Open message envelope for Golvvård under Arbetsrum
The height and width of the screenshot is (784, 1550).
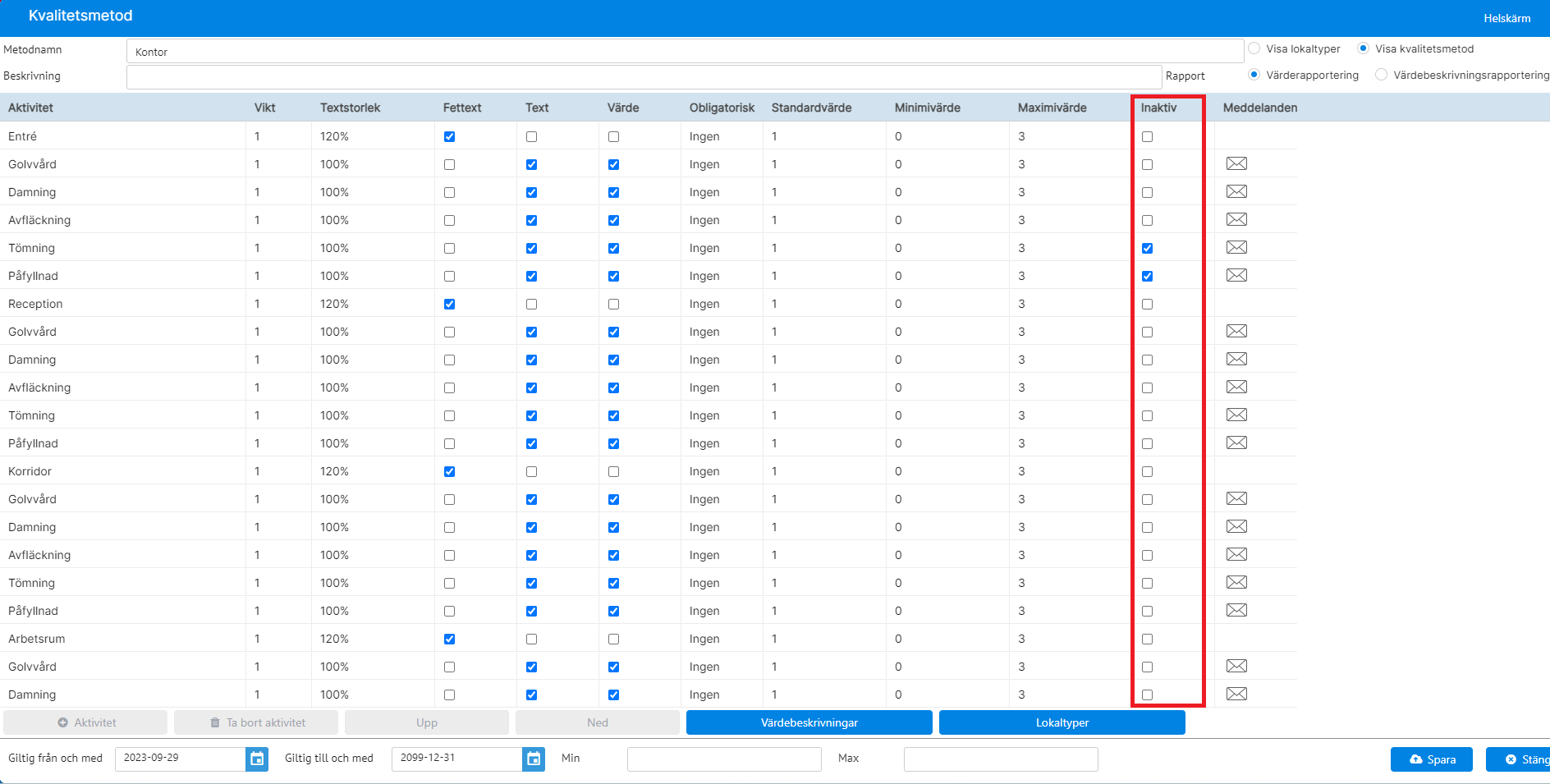point(1236,666)
